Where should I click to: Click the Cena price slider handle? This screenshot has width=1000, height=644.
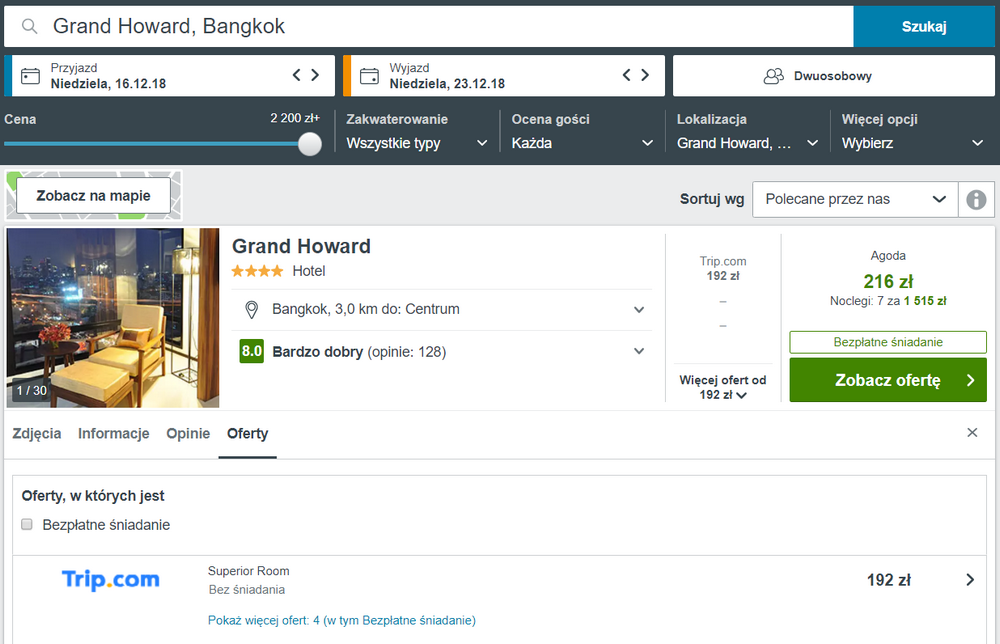coord(310,143)
